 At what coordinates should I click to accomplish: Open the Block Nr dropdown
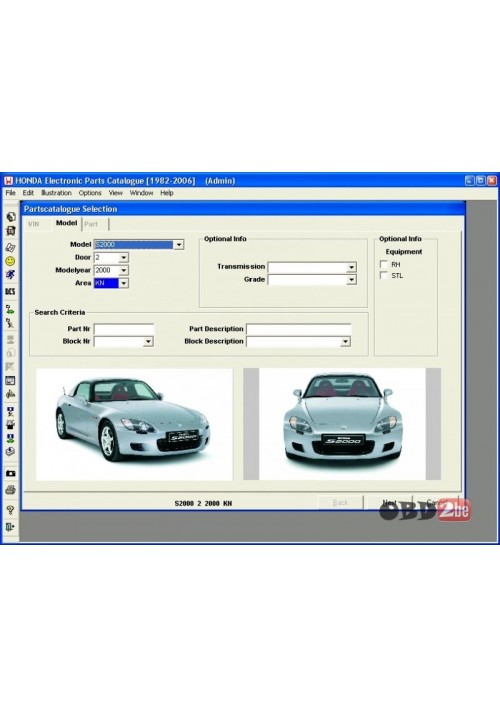click(x=148, y=341)
